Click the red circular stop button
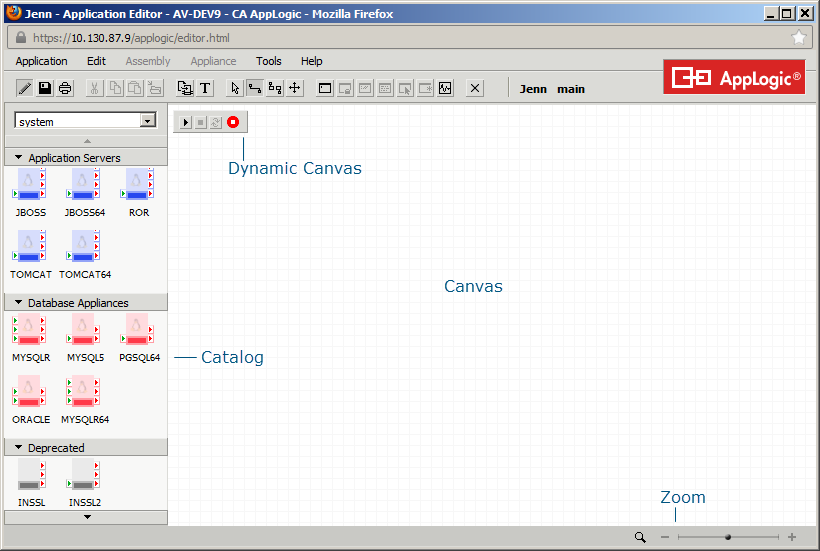Image resolution: width=820 pixels, height=551 pixels. 233,122
